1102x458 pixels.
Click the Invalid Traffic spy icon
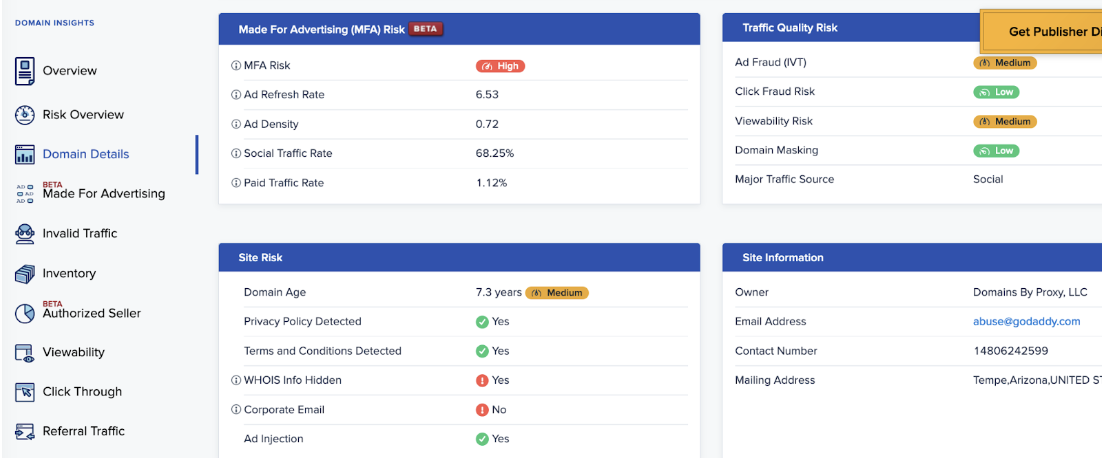[x=25, y=234]
